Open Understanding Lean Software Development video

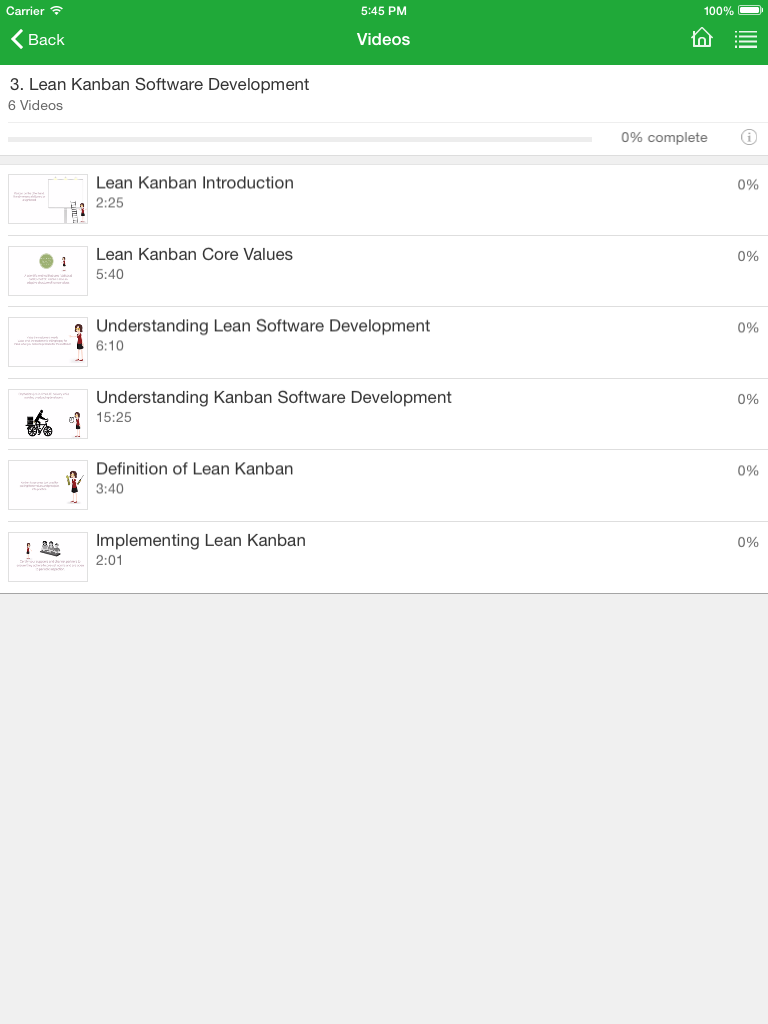pos(263,326)
